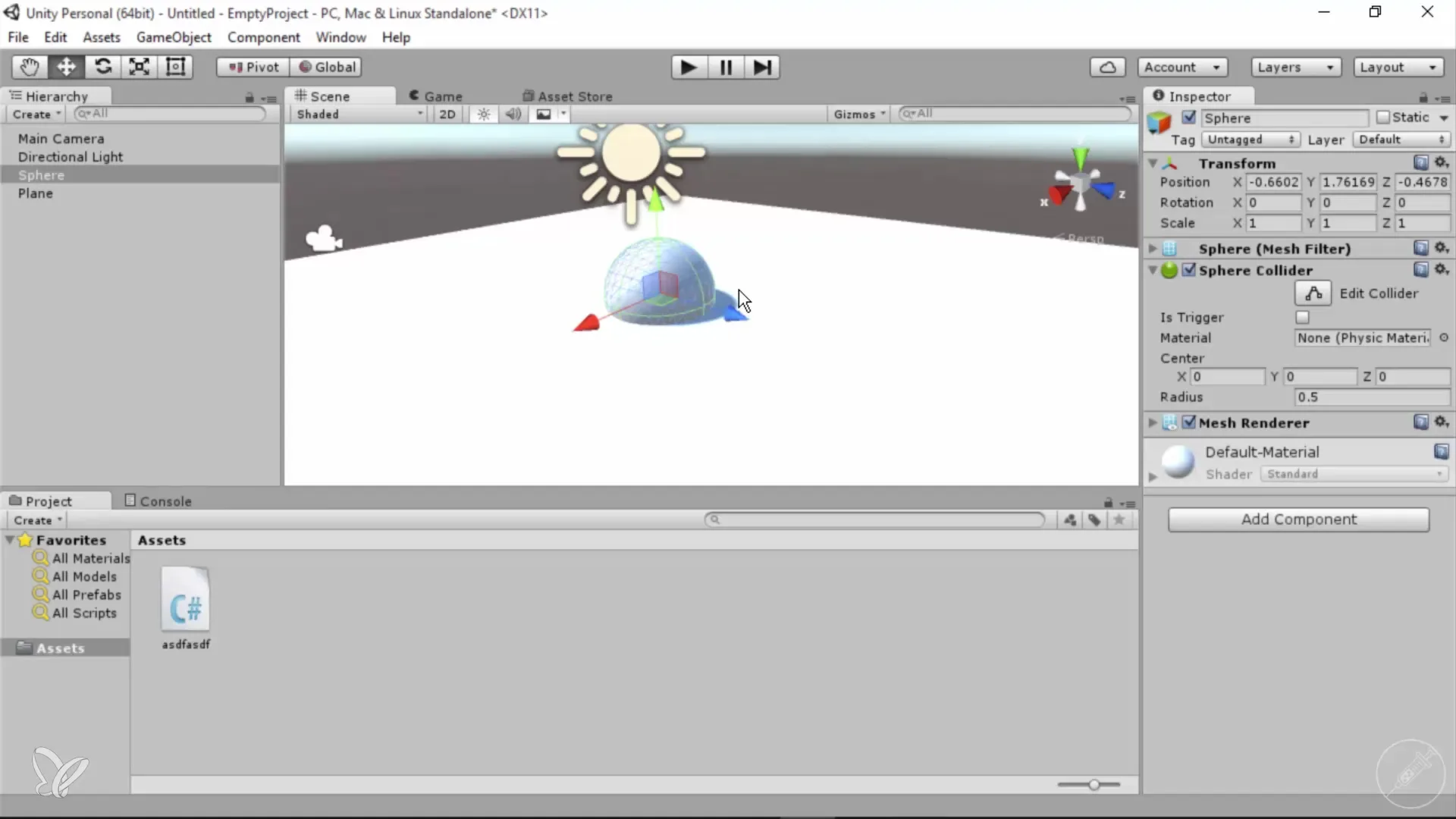Click the Play button
1456x819 pixels.
[x=689, y=67]
